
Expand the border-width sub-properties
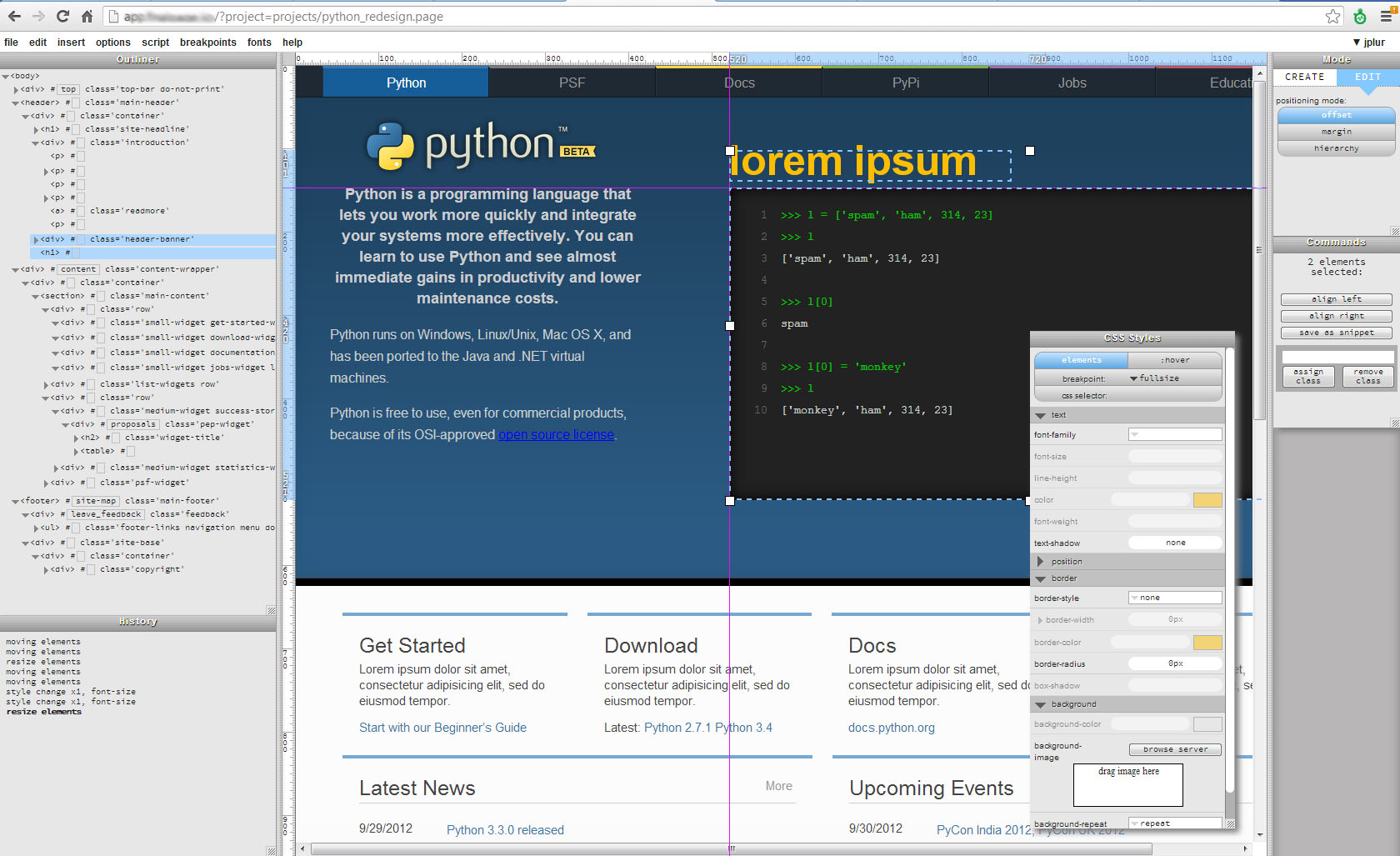1040,620
